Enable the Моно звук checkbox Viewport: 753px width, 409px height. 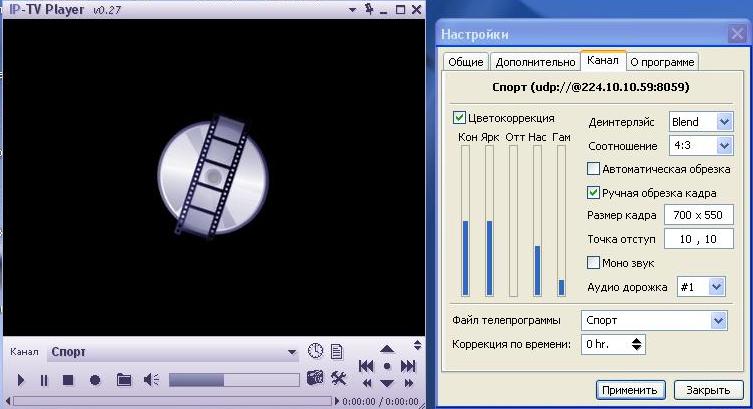pyautogui.click(x=593, y=262)
